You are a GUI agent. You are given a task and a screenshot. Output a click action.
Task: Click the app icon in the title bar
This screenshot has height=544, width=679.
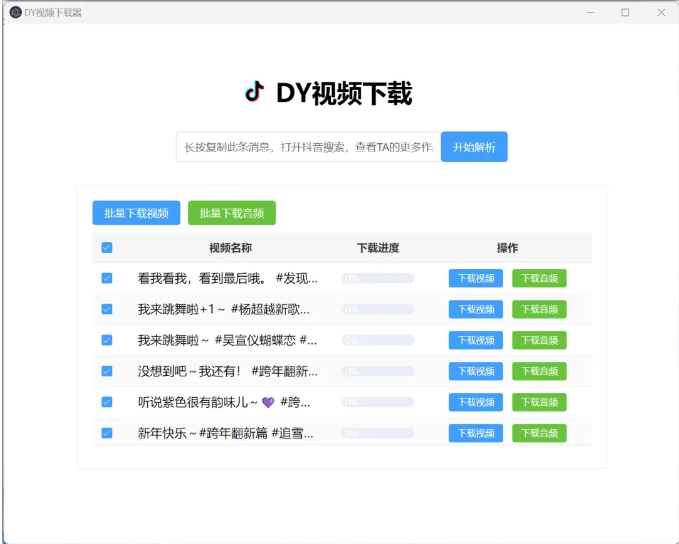pos(15,13)
